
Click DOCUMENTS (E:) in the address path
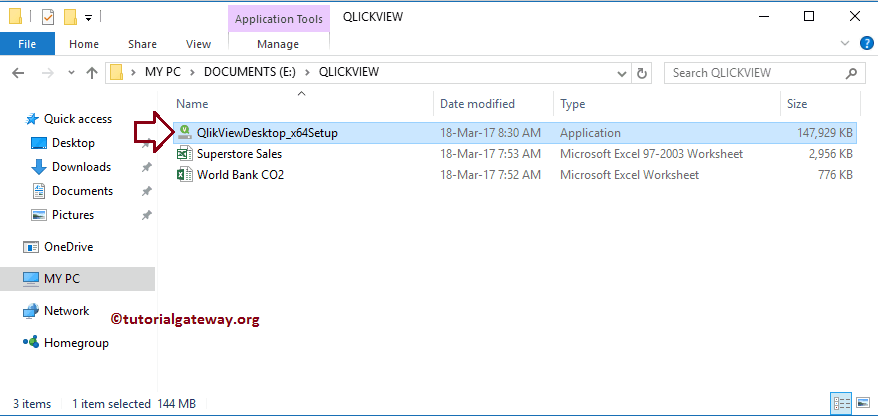click(x=249, y=72)
